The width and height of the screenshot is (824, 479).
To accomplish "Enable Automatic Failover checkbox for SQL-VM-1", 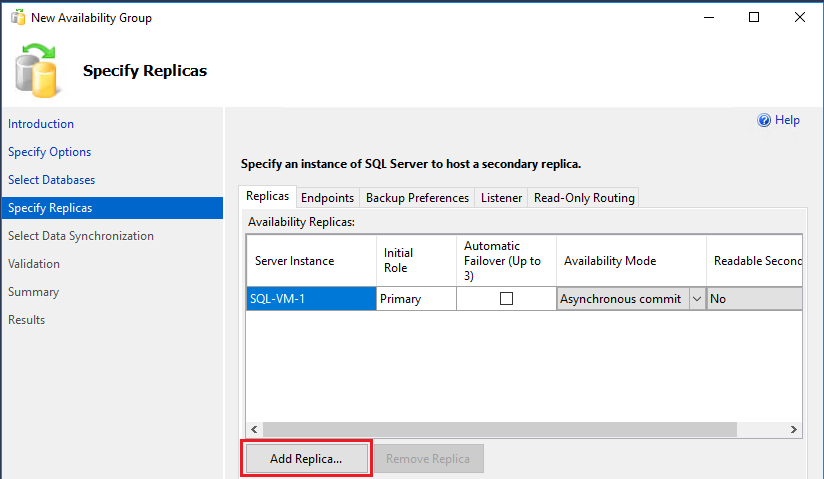I will [x=506, y=298].
